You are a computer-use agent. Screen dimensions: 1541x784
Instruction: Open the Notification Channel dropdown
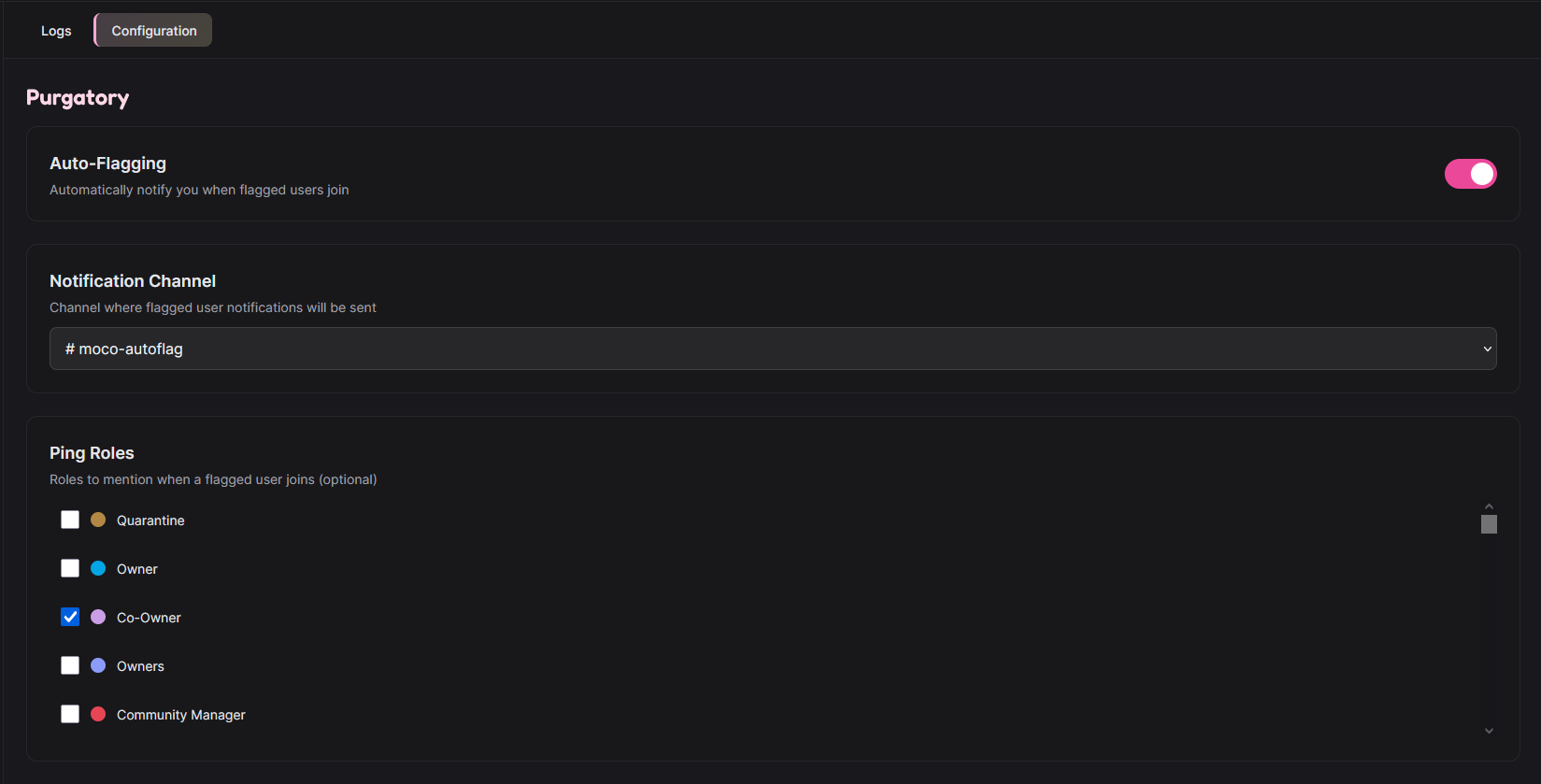tap(772, 349)
